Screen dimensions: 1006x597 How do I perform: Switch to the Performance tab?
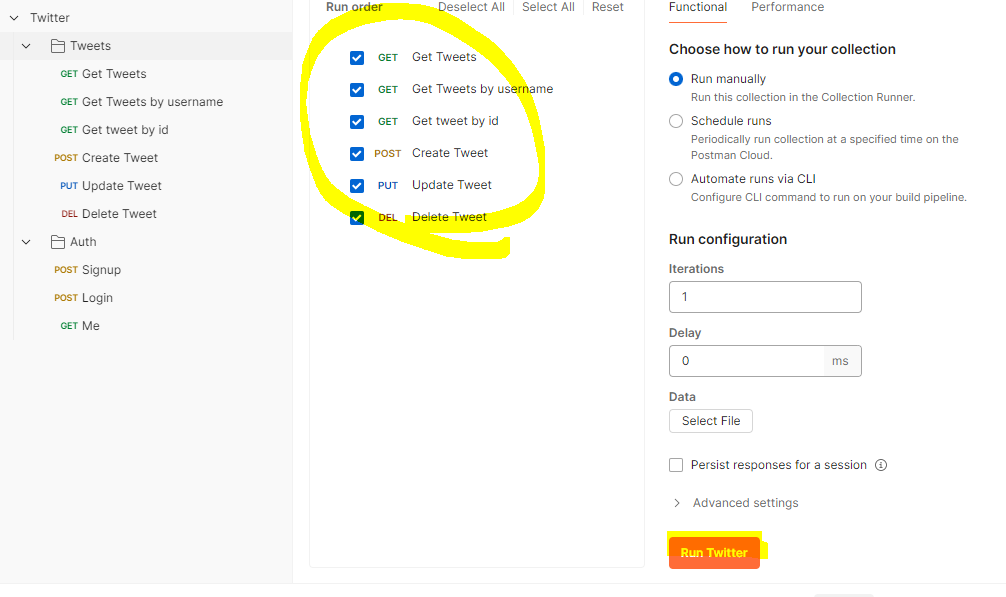tap(787, 8)
